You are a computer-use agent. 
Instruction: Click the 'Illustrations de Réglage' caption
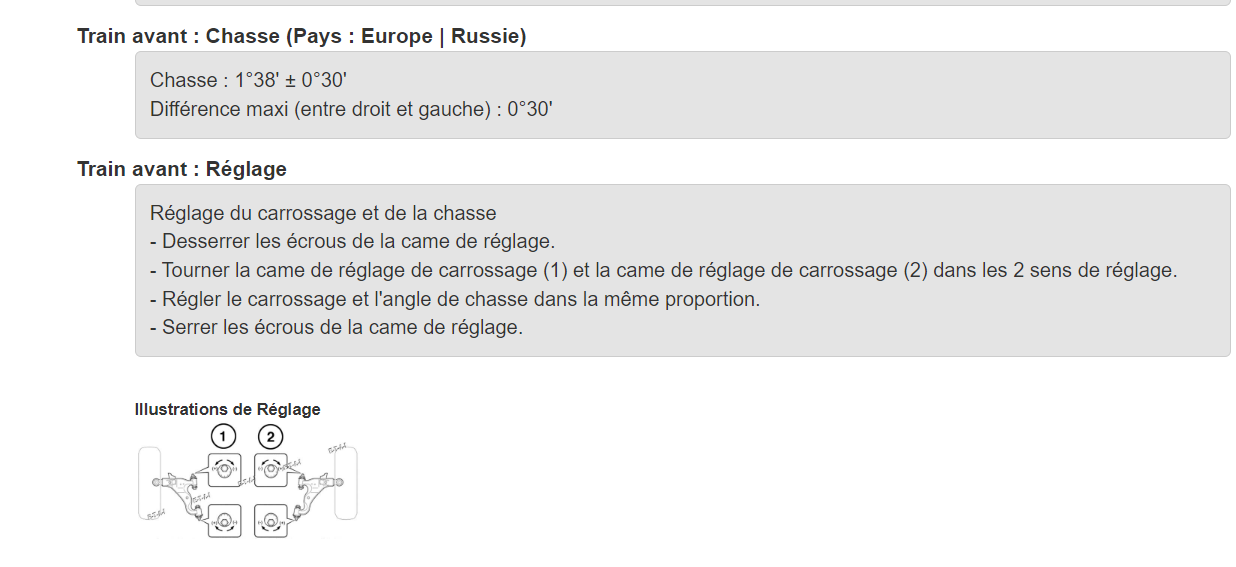(x=228, y=409)
